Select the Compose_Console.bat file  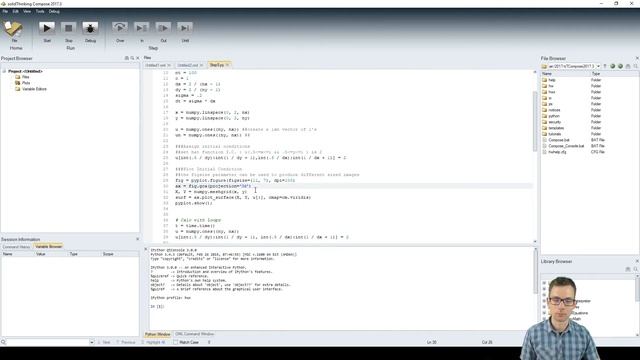click(x=566, y=146)
